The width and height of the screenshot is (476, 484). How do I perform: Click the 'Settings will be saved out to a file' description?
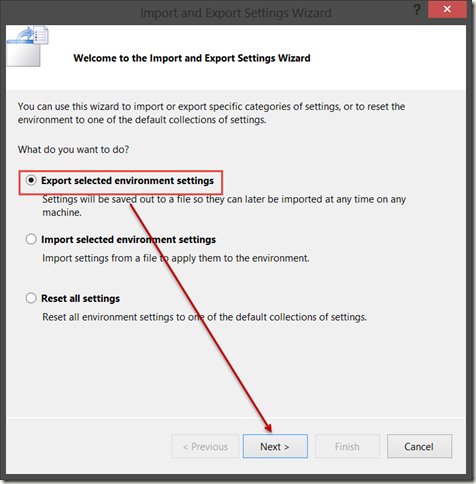[224, 206]
